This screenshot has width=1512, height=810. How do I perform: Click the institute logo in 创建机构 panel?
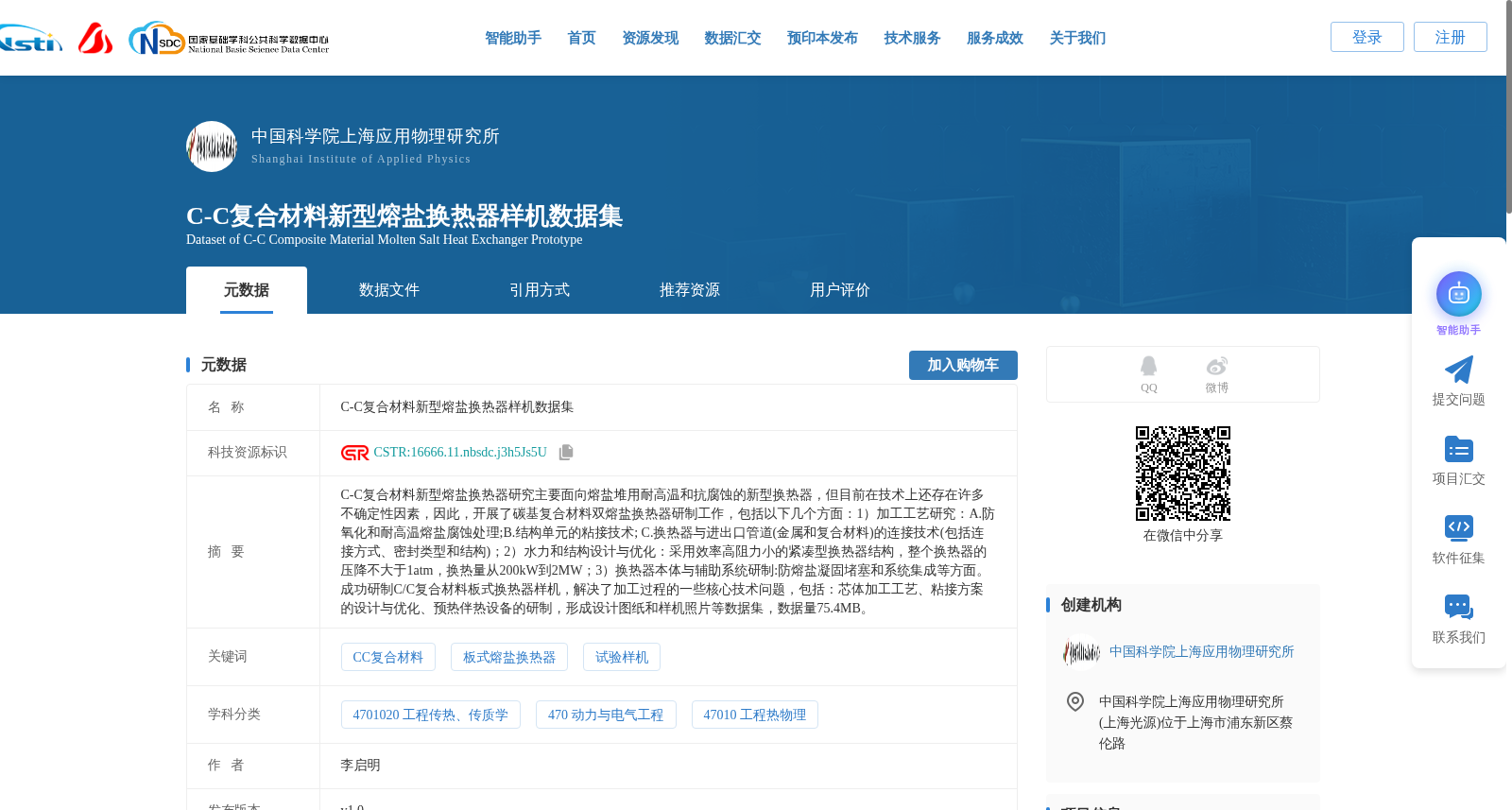[1081, 652]
